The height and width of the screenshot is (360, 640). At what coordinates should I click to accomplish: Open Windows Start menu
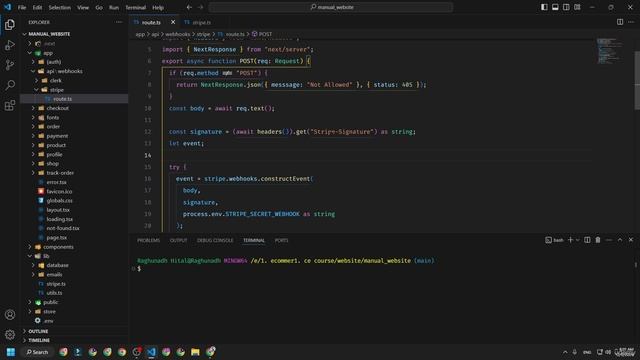coord(11,352)
